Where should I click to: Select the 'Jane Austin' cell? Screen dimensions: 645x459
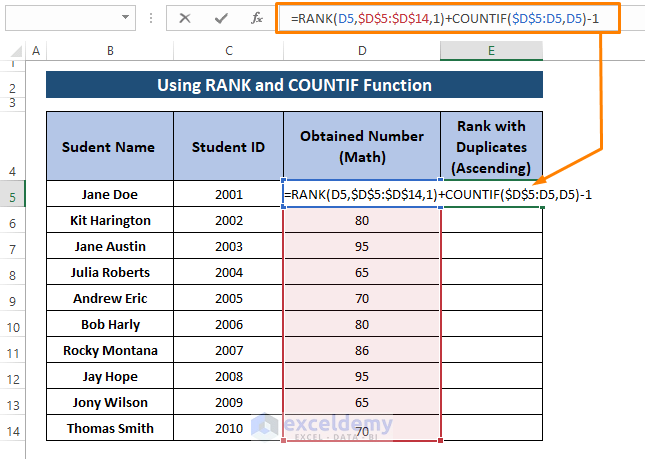point(110,246)
